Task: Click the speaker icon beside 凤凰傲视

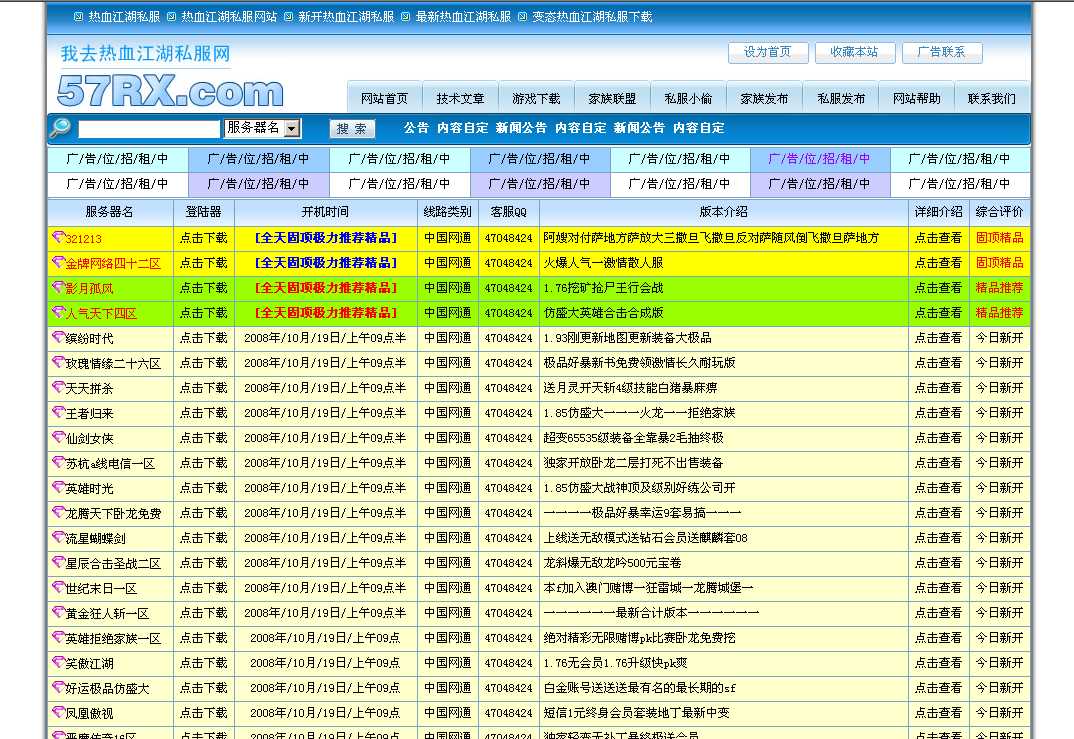Action: click(x=56, y=713)
